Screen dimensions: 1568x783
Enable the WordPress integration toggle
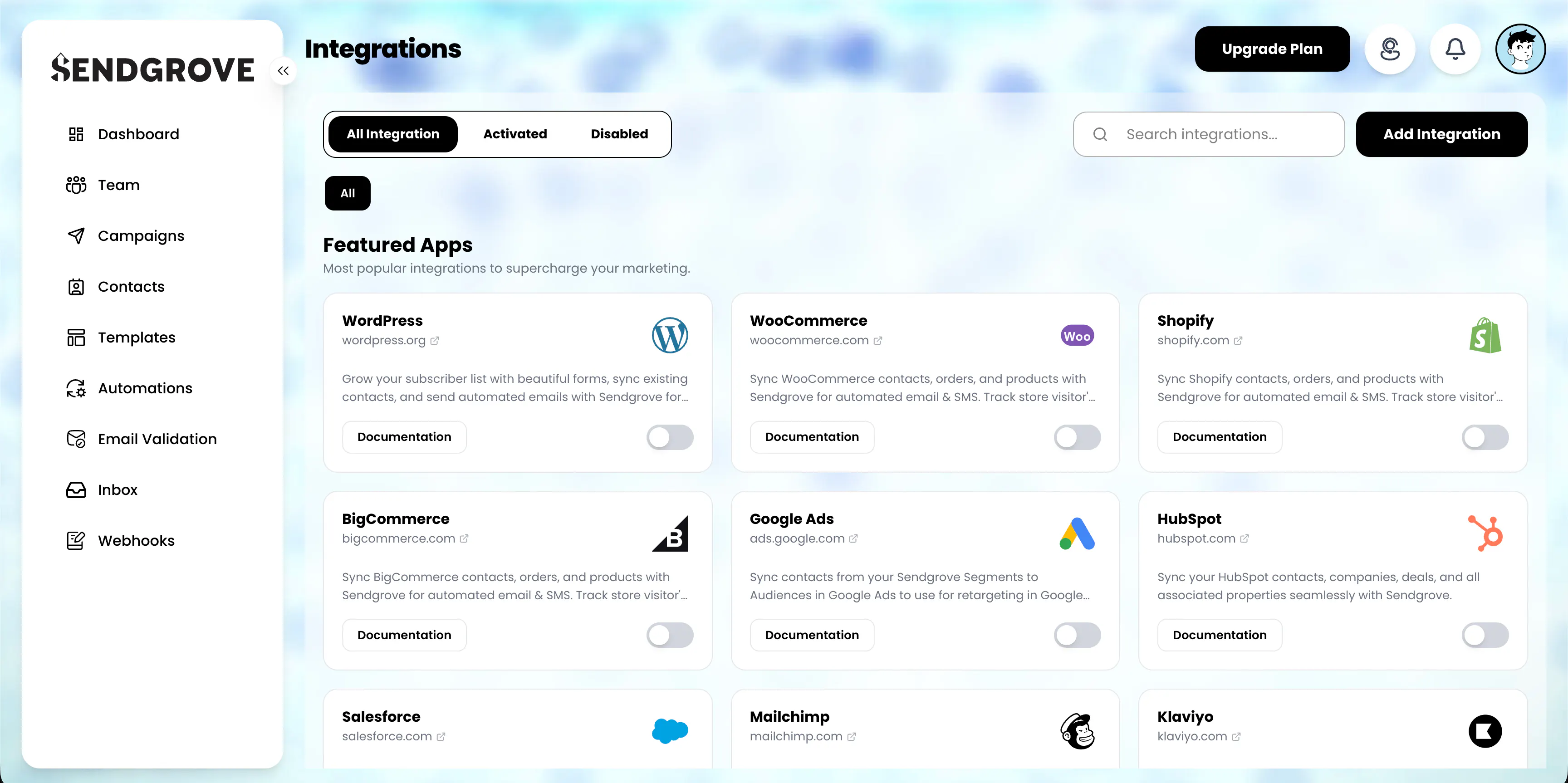(x=670, y=437)
